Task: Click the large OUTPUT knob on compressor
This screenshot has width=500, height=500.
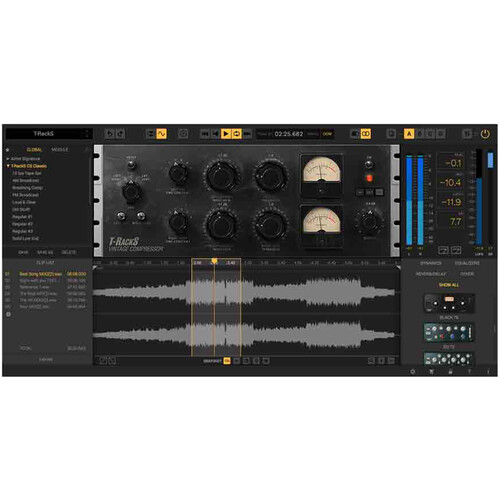Action: 369,221
